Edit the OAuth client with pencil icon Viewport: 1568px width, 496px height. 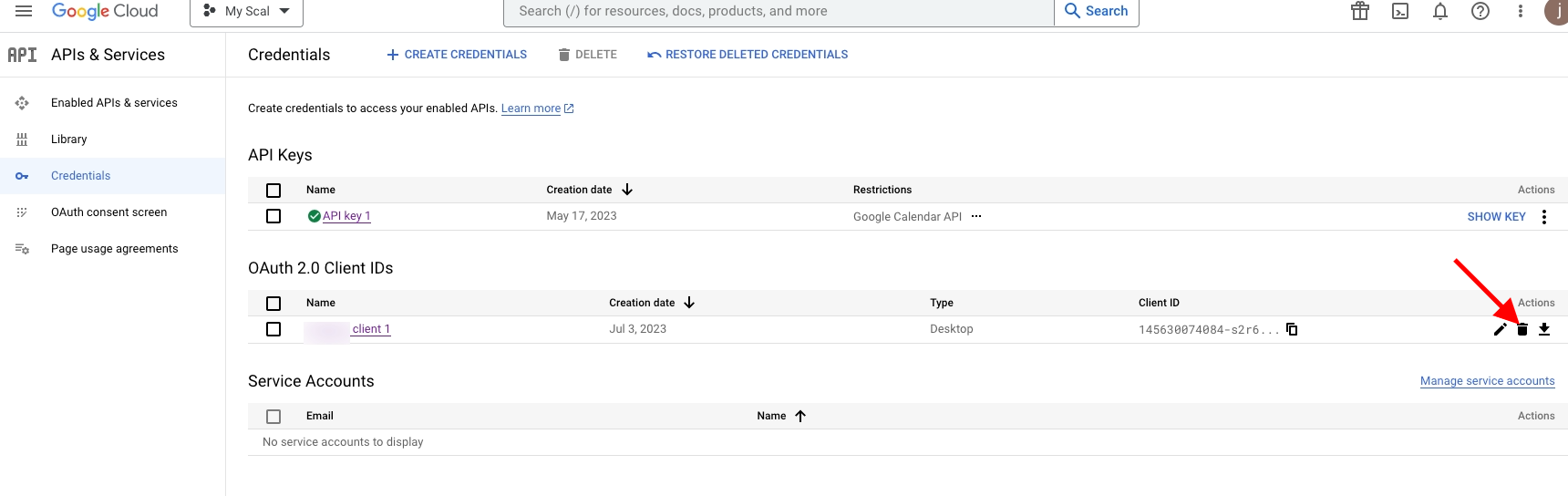click(1500, 329)
